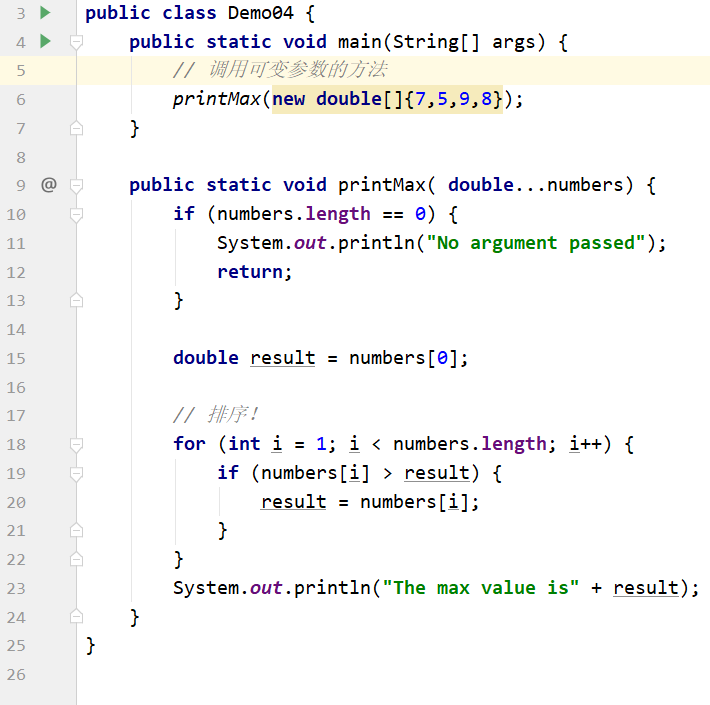Click 'for' keyword on line 18
The height and width of the screenshot is (705, 710).
189,444
